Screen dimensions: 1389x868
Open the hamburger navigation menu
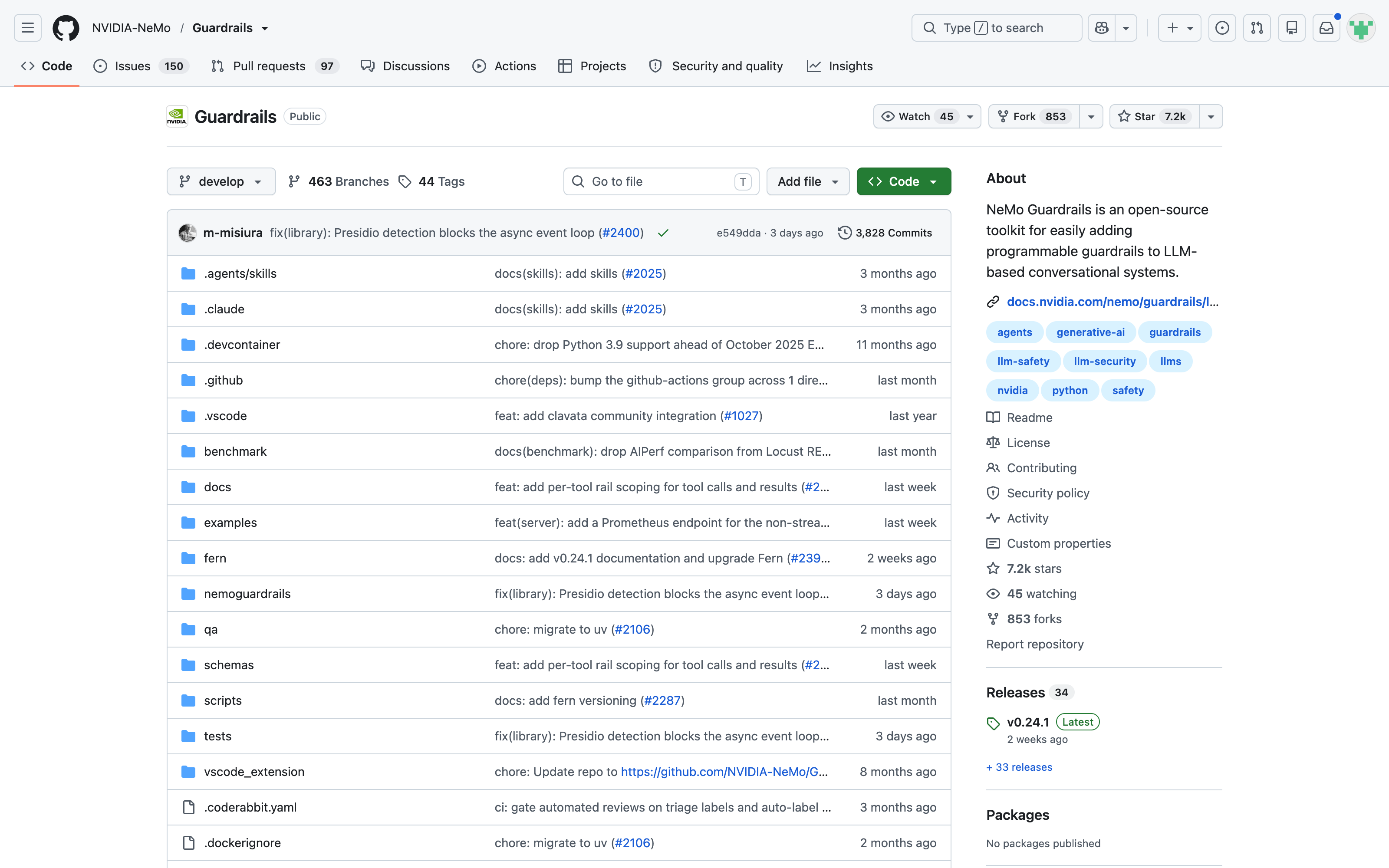27,27
